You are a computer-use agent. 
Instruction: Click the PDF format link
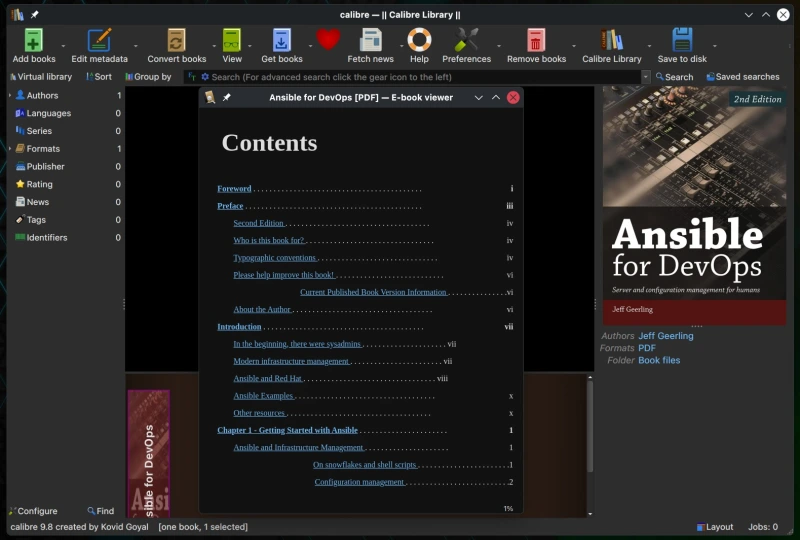646,348
